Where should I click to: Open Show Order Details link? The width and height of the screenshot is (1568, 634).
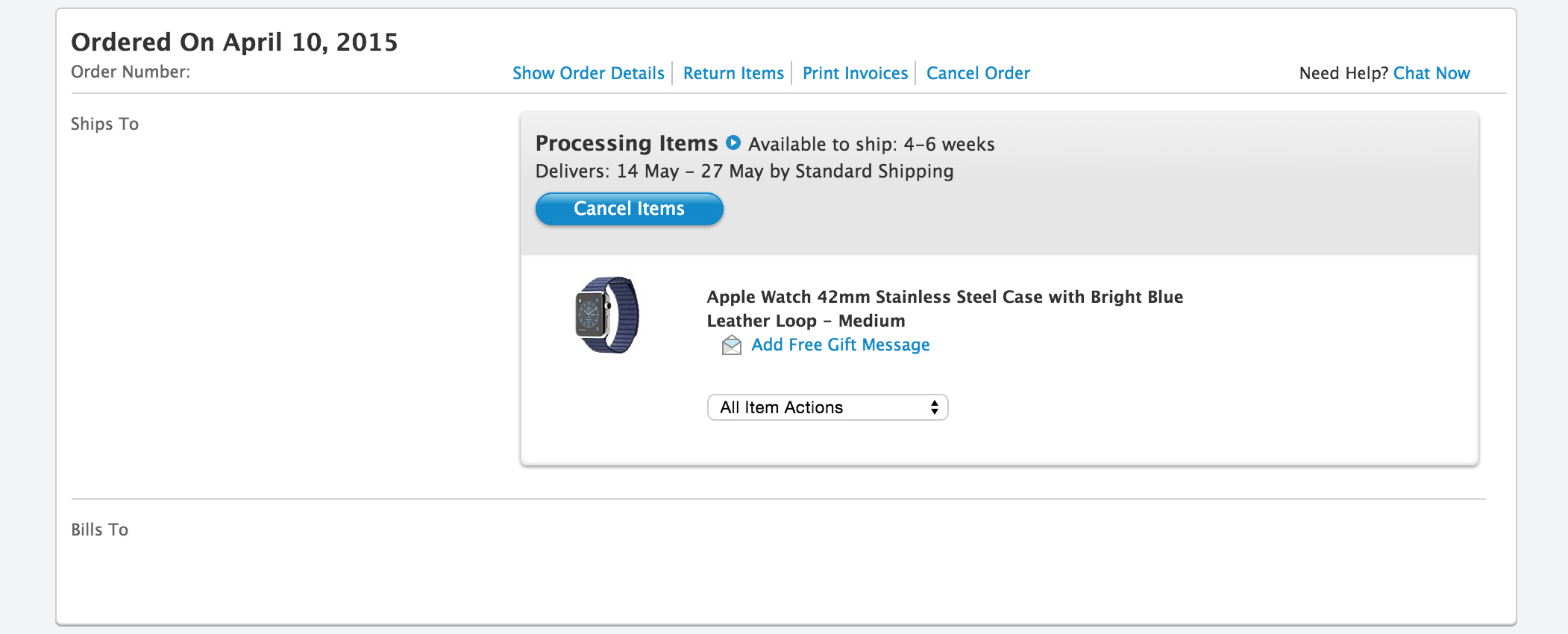(588, 73)
